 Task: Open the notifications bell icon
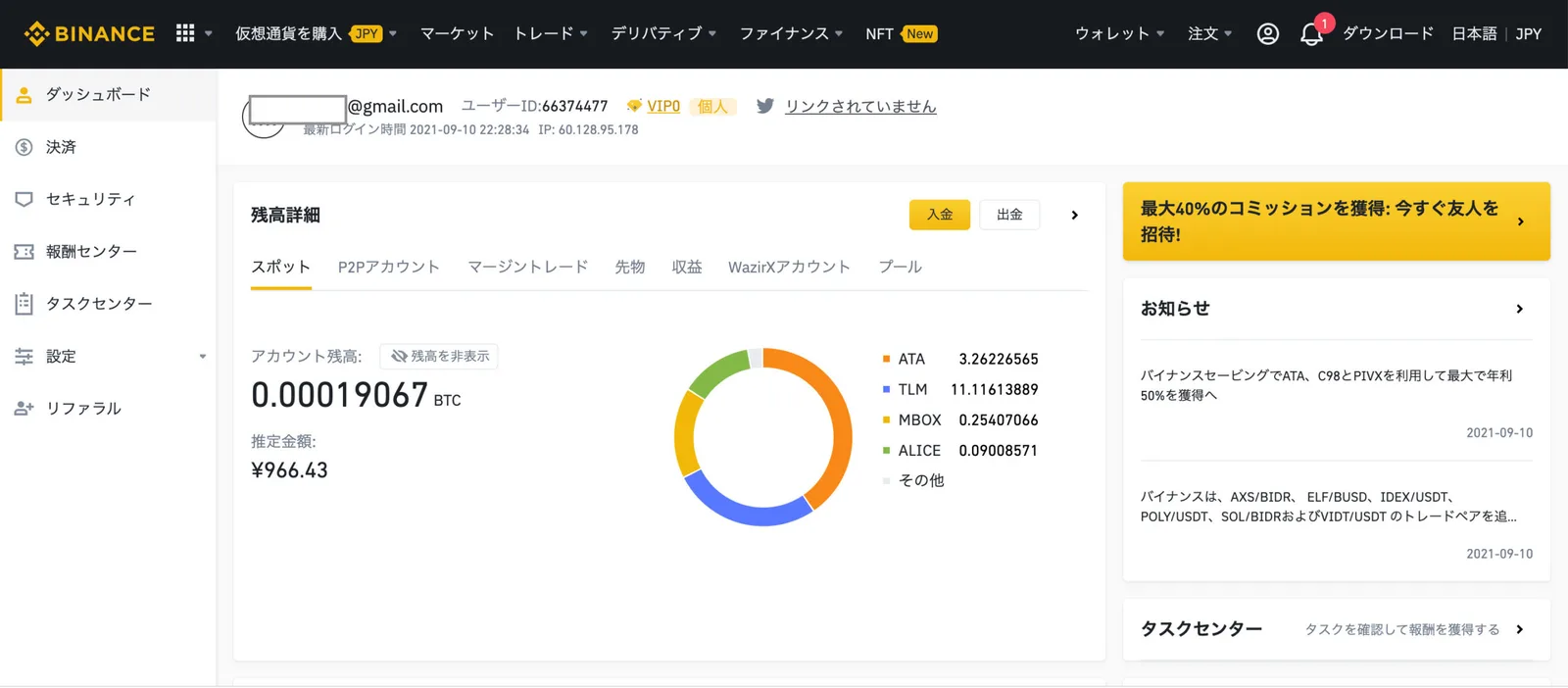[x=1311, y=34]
